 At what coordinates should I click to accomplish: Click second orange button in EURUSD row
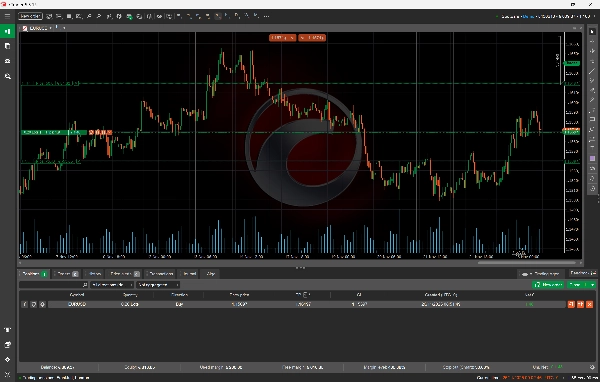tap(580, 304)
